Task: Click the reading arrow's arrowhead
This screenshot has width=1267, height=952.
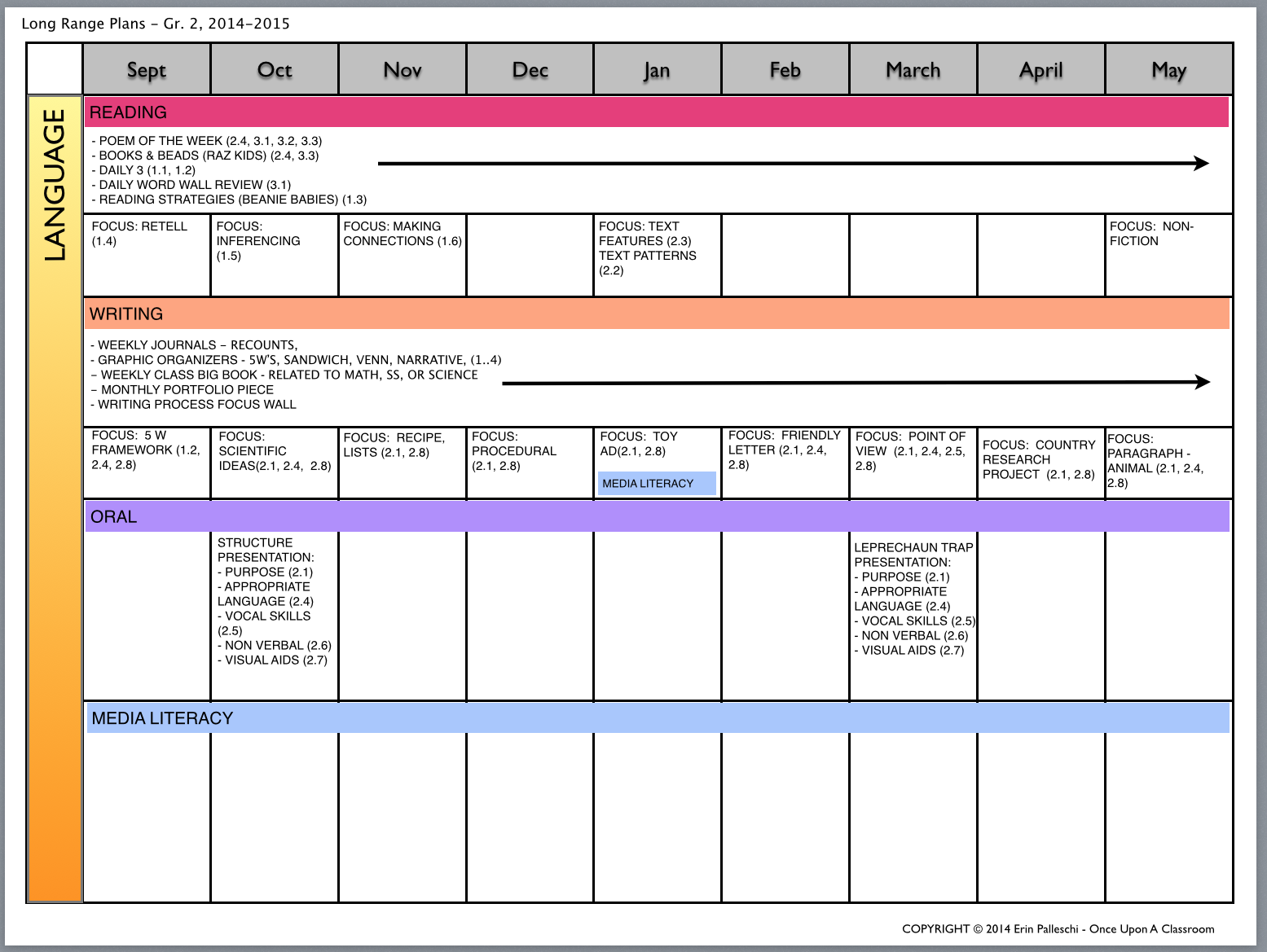Action: pyautogui.click(x=1202, y=163)
